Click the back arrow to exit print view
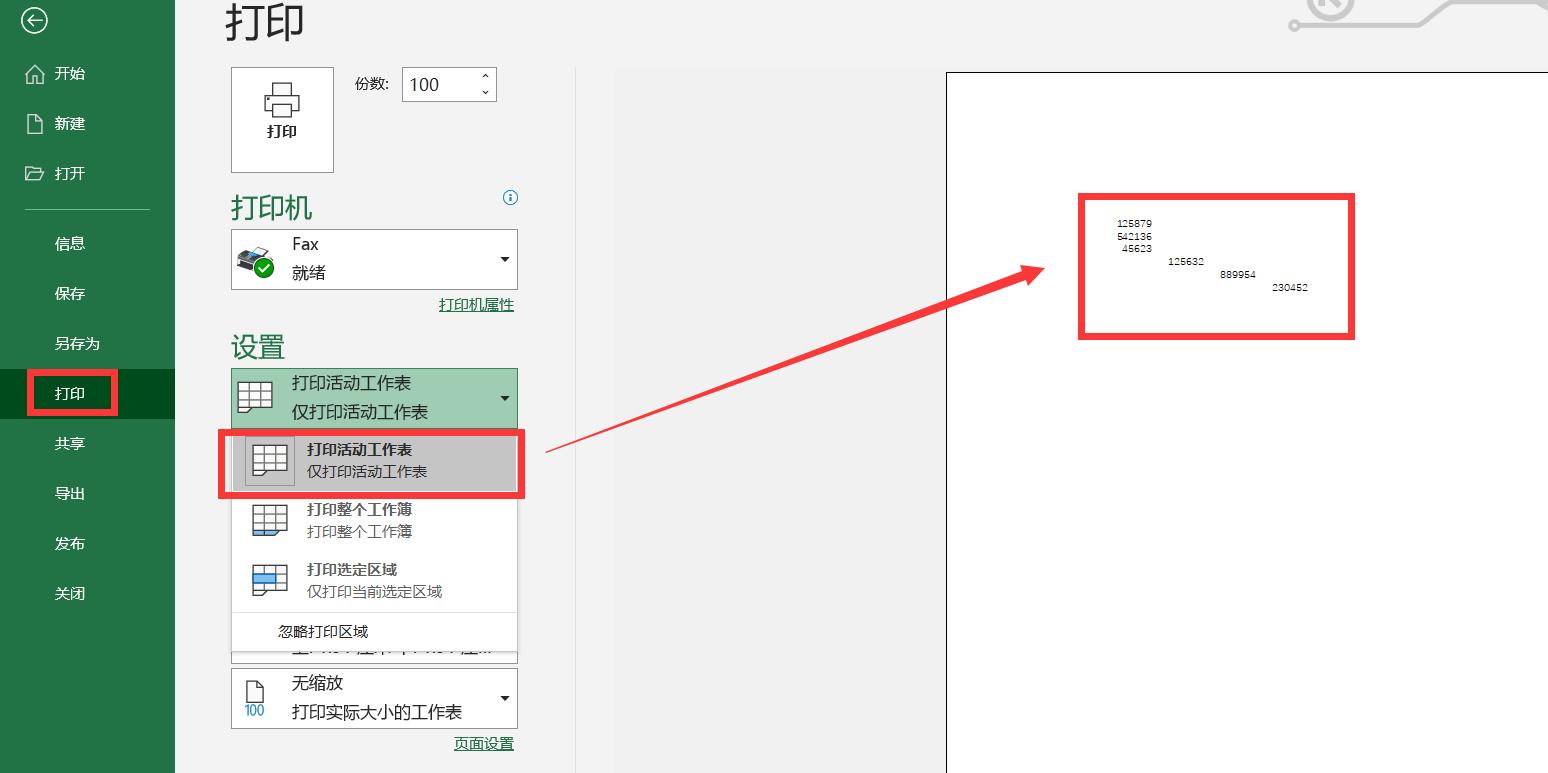This screenshot has width=1548, height=773. click(34, 20)
